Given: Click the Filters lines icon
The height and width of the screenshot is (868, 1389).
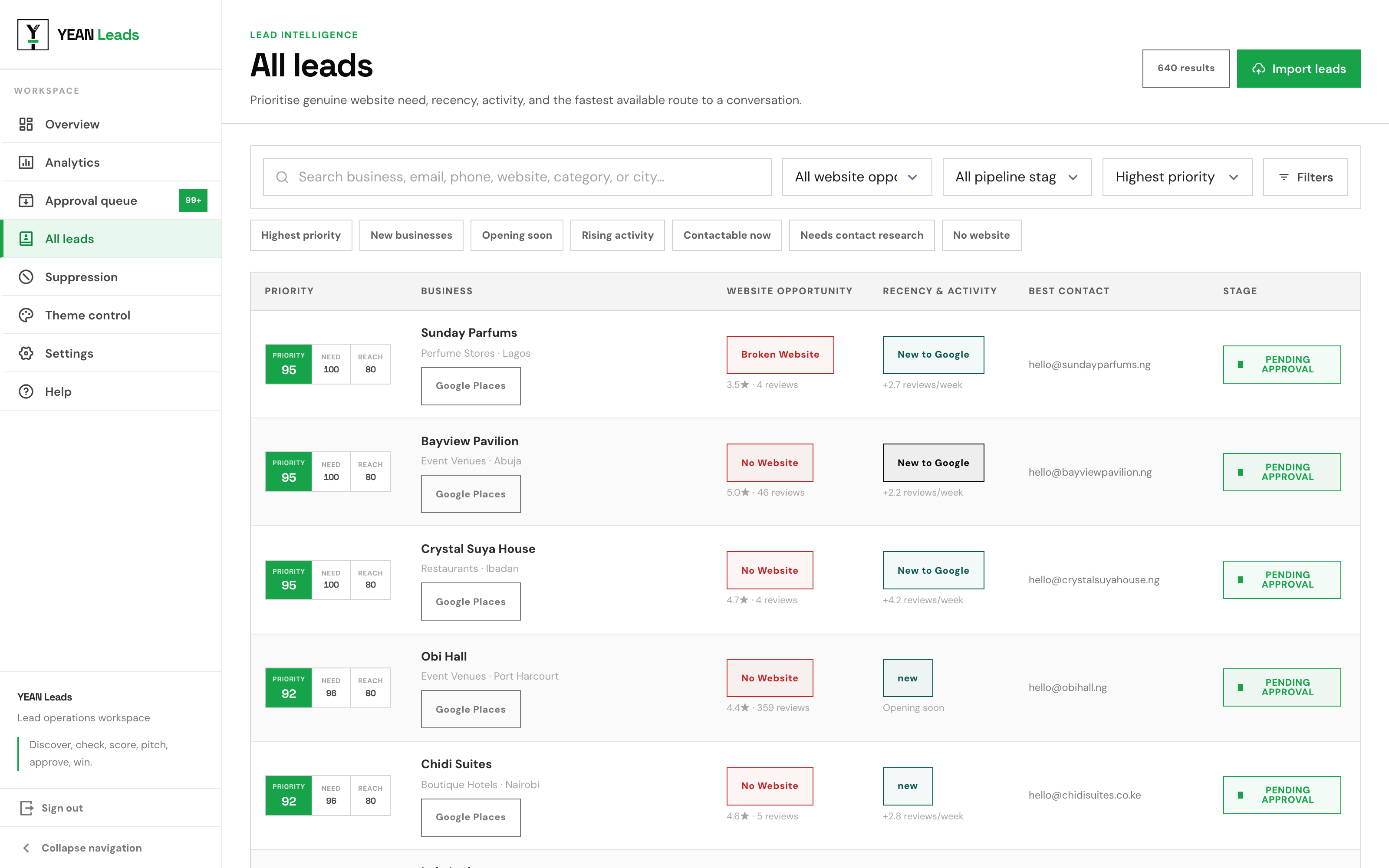Looking at the screenshot, I should [x=1284, y=178].
